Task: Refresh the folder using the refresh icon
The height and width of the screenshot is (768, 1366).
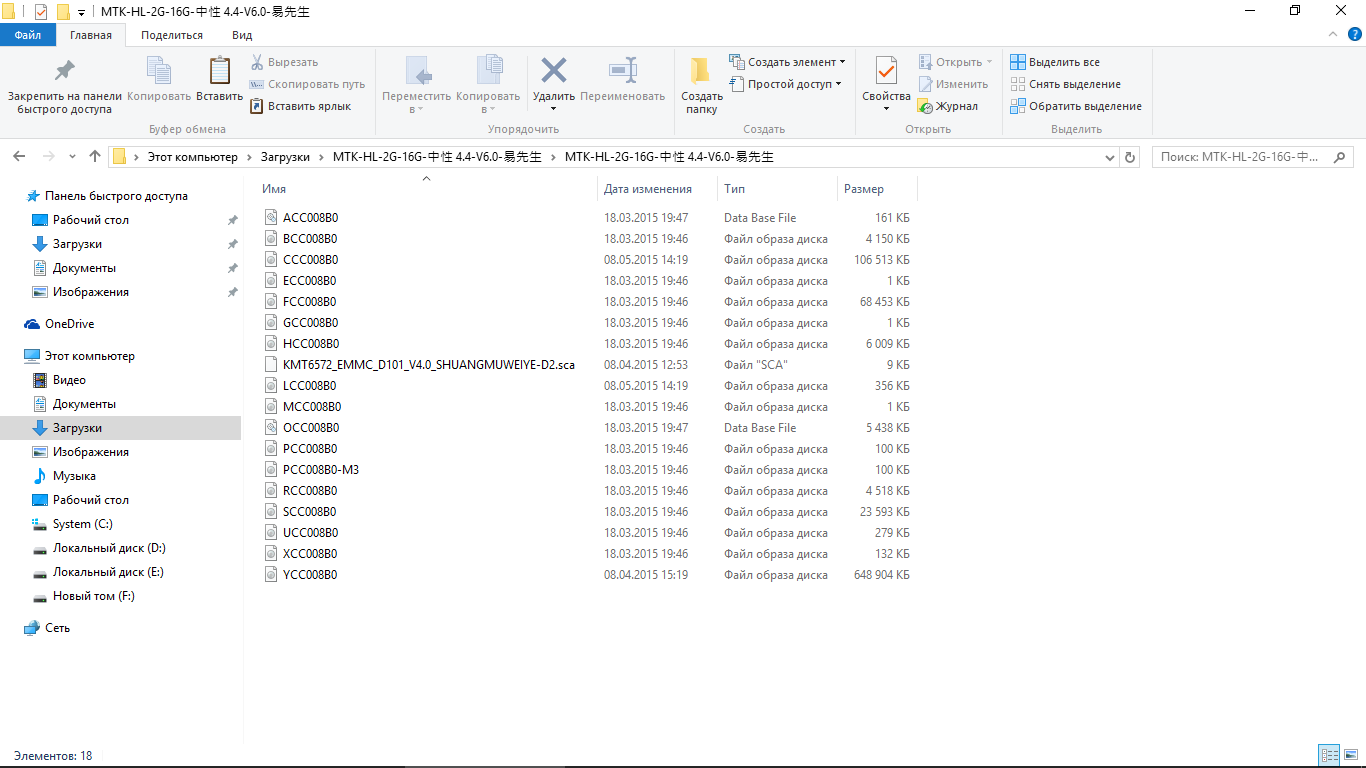Action: 1131,157
